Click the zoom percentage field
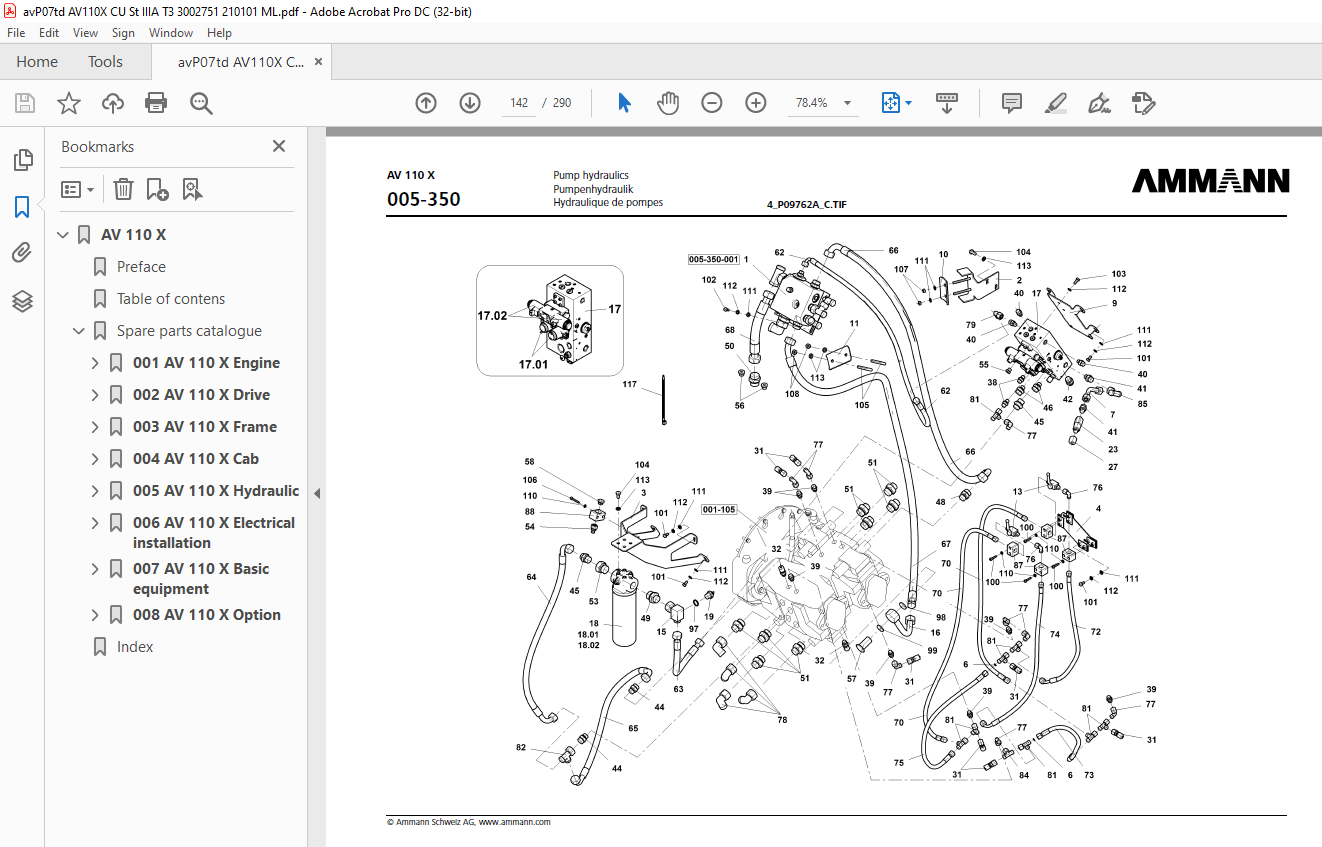This screenshot has height=847, width=1322. (x=812, y=103)
